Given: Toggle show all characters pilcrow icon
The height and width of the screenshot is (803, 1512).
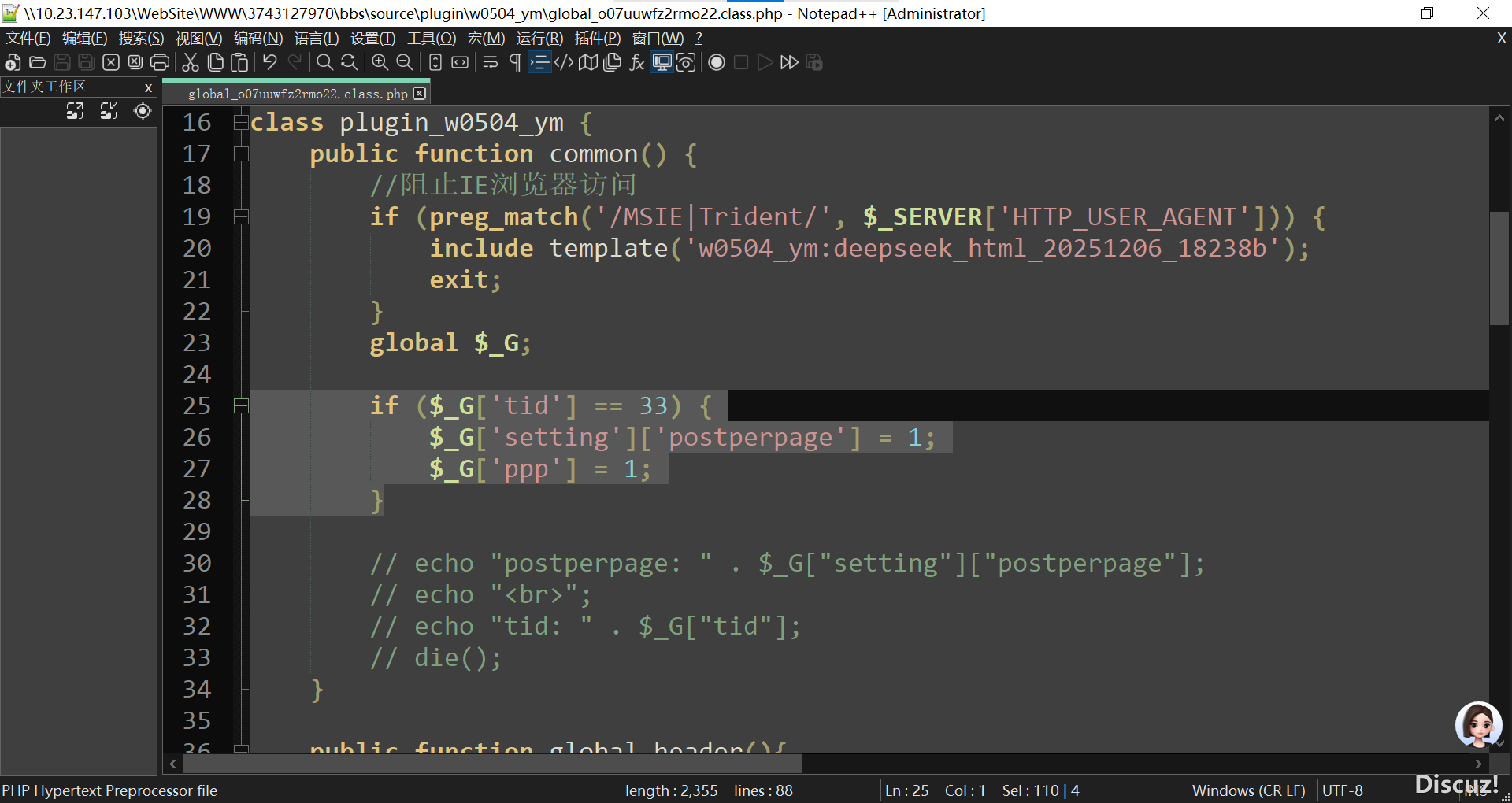Looking at the screenshot, I should pos(515,63).
